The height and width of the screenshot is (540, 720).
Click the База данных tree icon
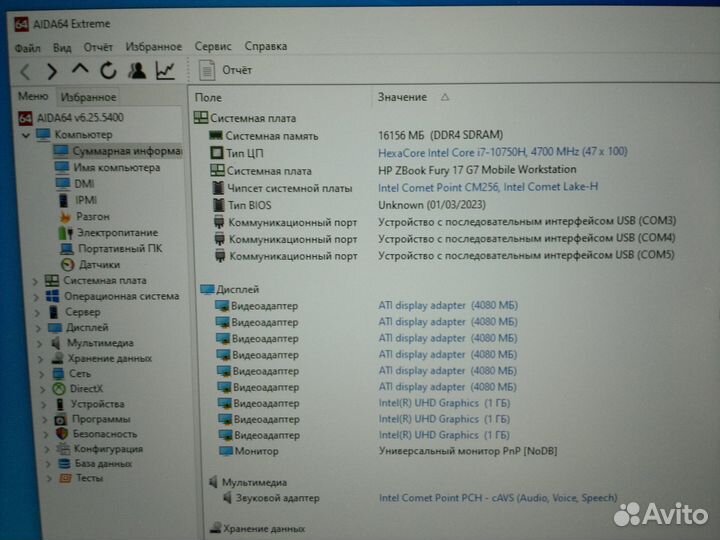(65, 463)
